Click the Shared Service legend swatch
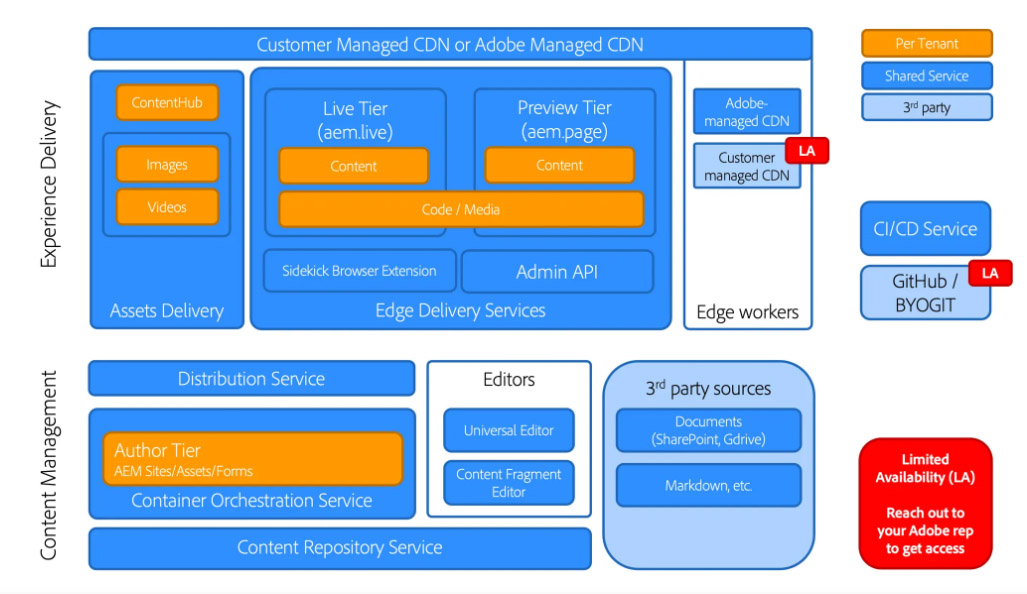1027x594 pixels. pos(926,76)
